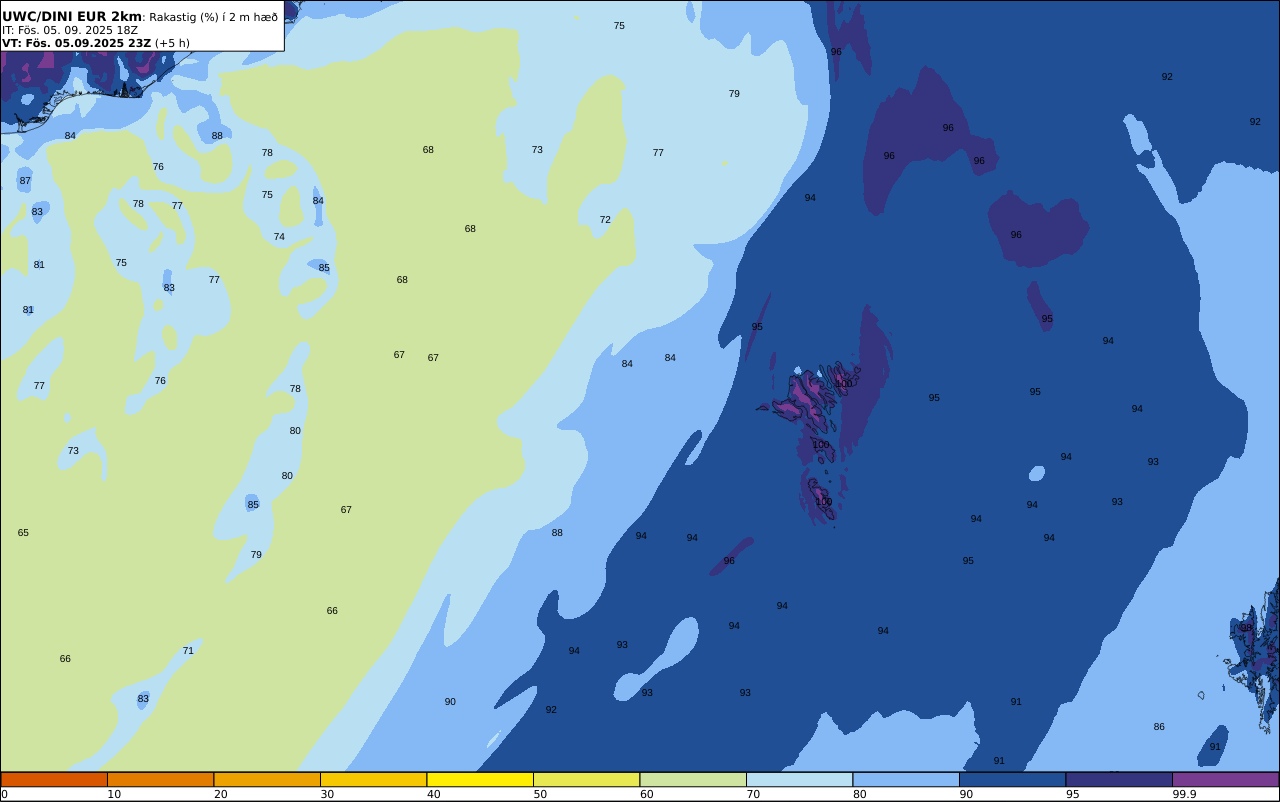Select the 10–20 orange legend swatch
Image resolution: width=1280 pixels, height=802 pixels.
tap(160, 779)
